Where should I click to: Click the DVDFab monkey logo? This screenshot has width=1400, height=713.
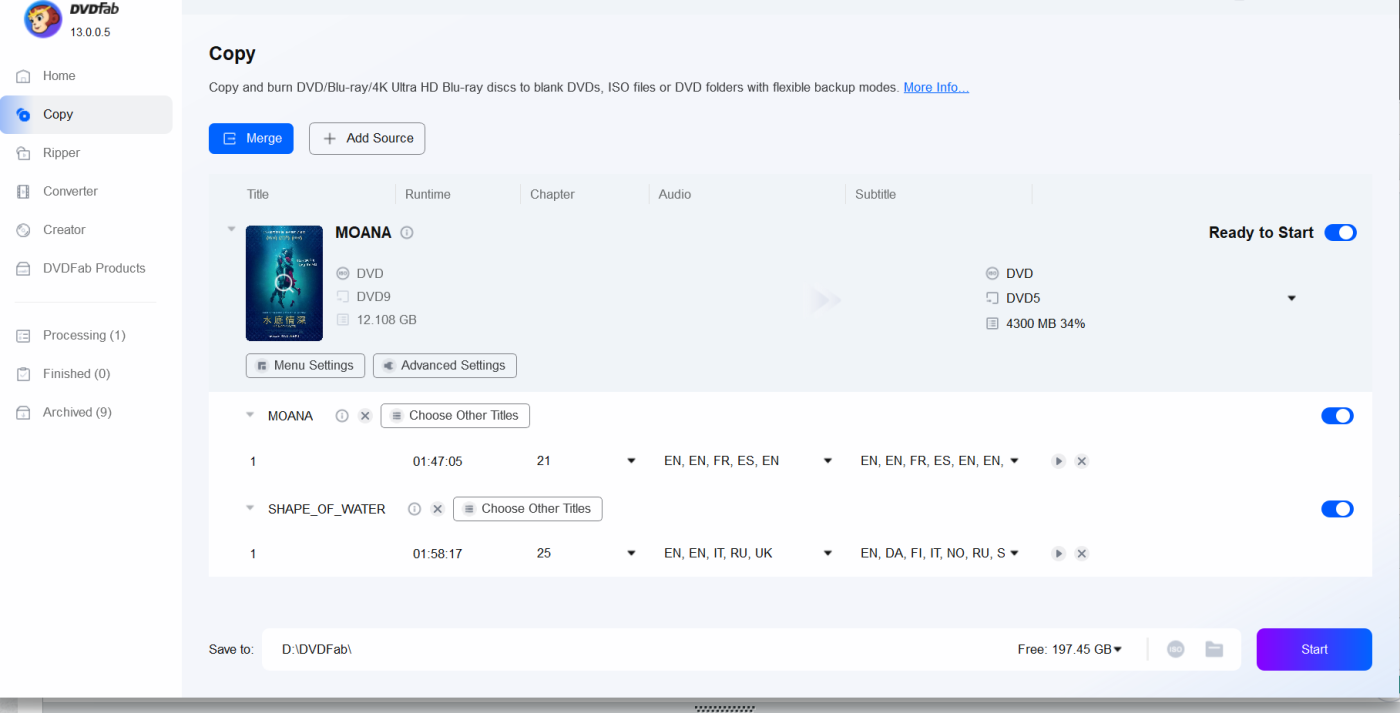tap(43, 18)
